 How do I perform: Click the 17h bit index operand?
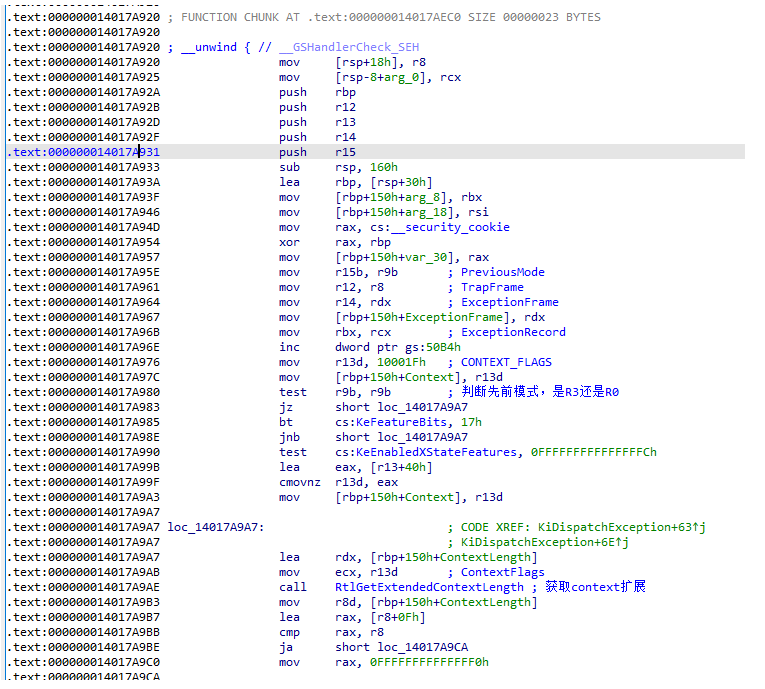[471, 422]
